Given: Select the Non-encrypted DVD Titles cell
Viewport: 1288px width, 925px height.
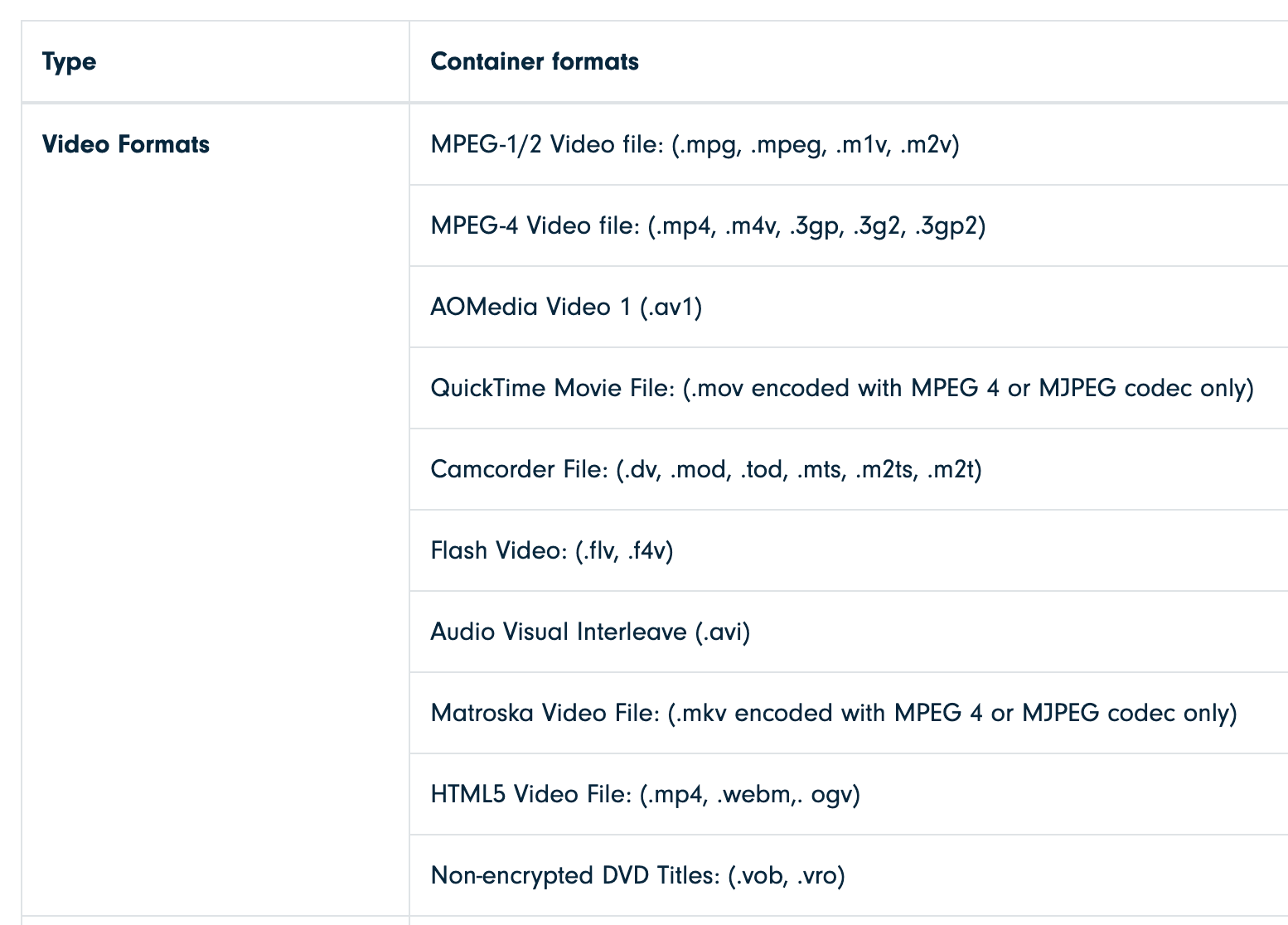Looking at the screenshot, I should click(x=638, y=874).
